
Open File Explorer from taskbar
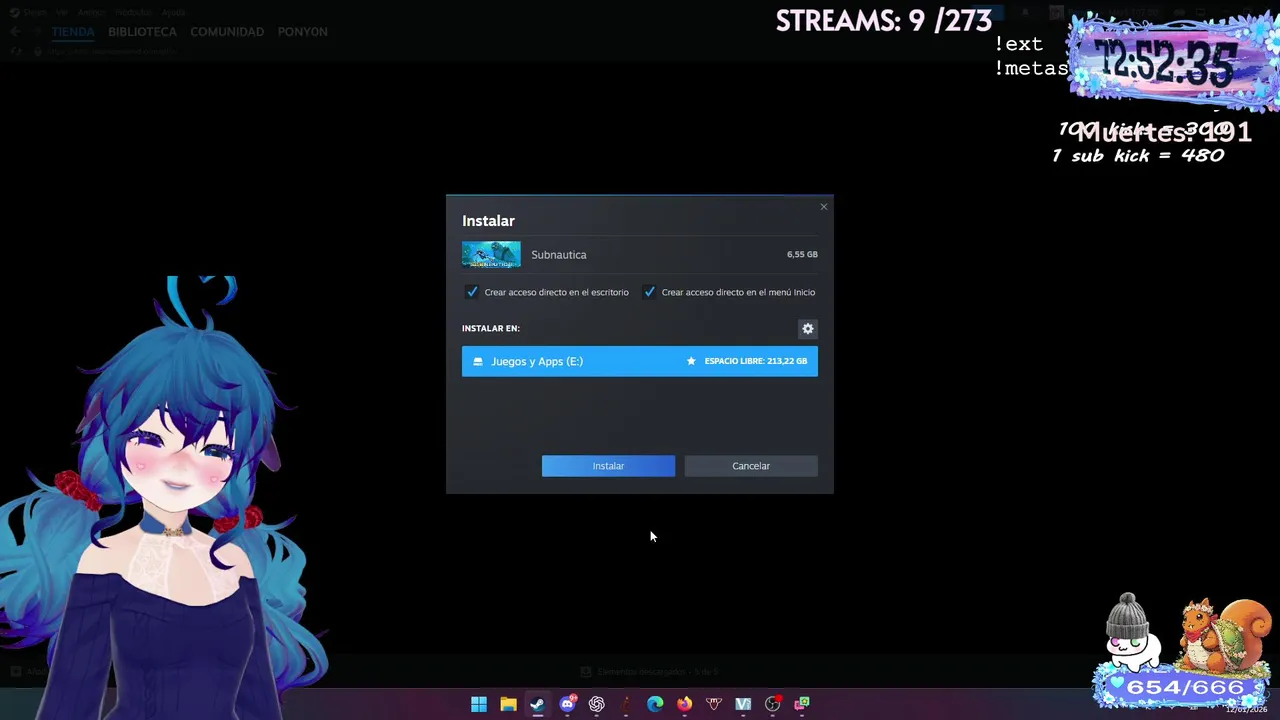coord(508,704)
